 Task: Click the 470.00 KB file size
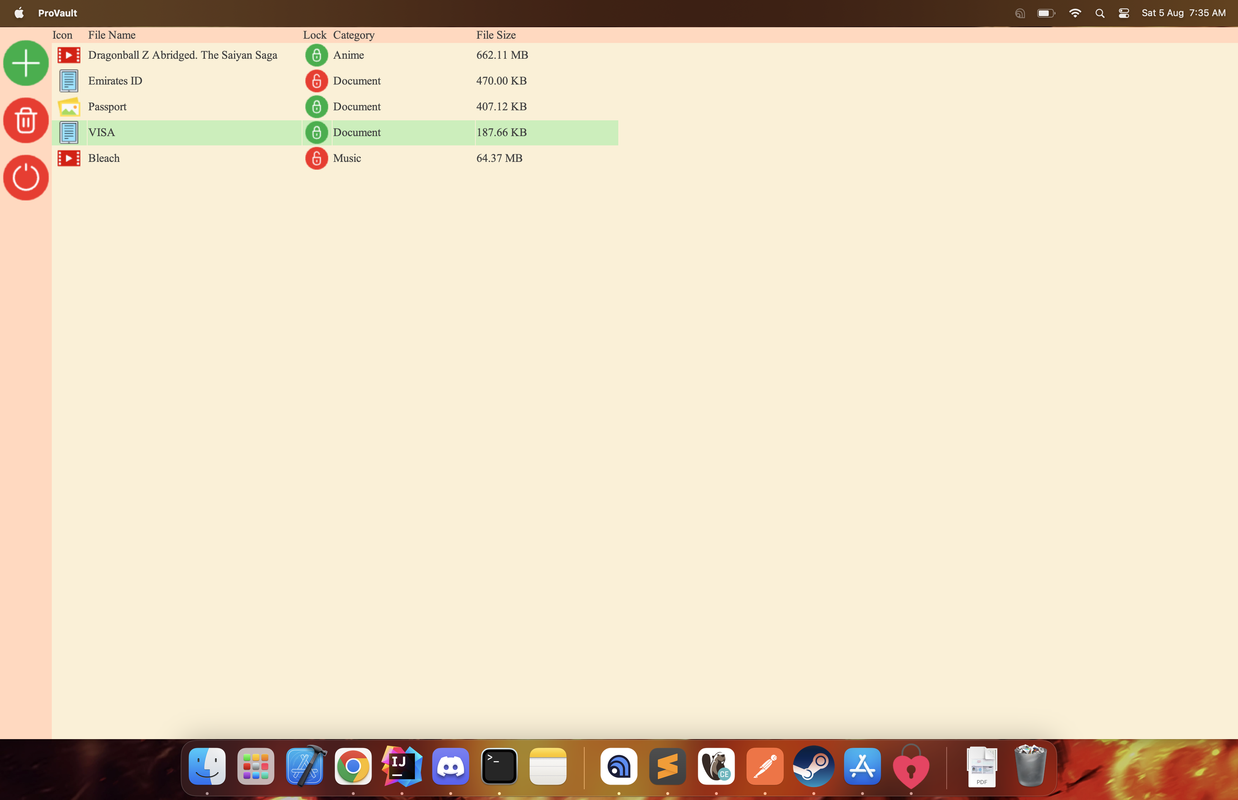(501, 81)
